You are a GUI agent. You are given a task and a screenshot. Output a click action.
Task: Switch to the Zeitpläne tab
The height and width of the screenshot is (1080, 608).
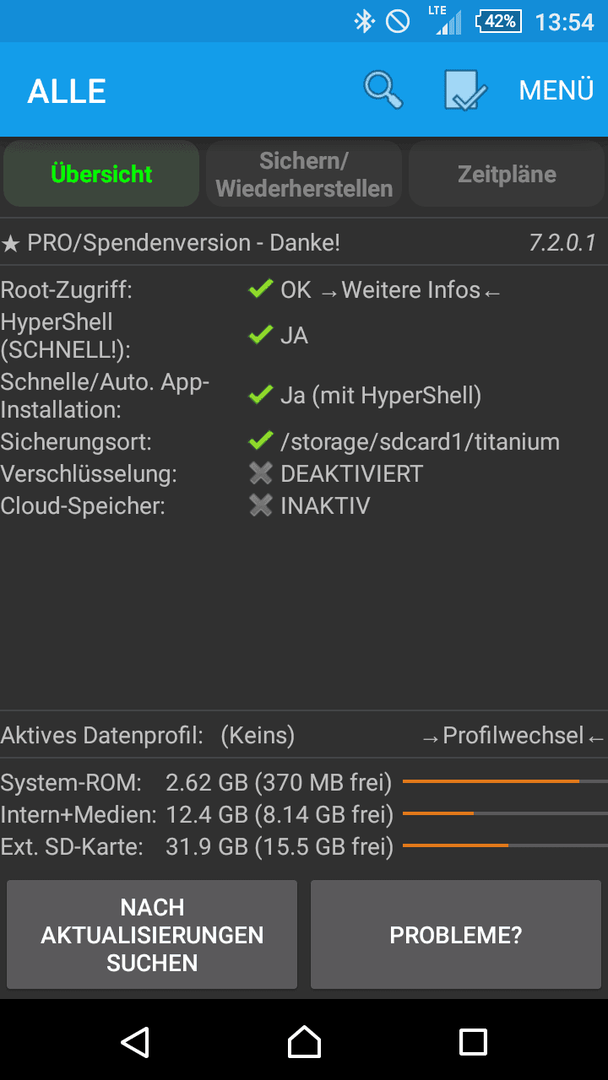pos(507,174)
